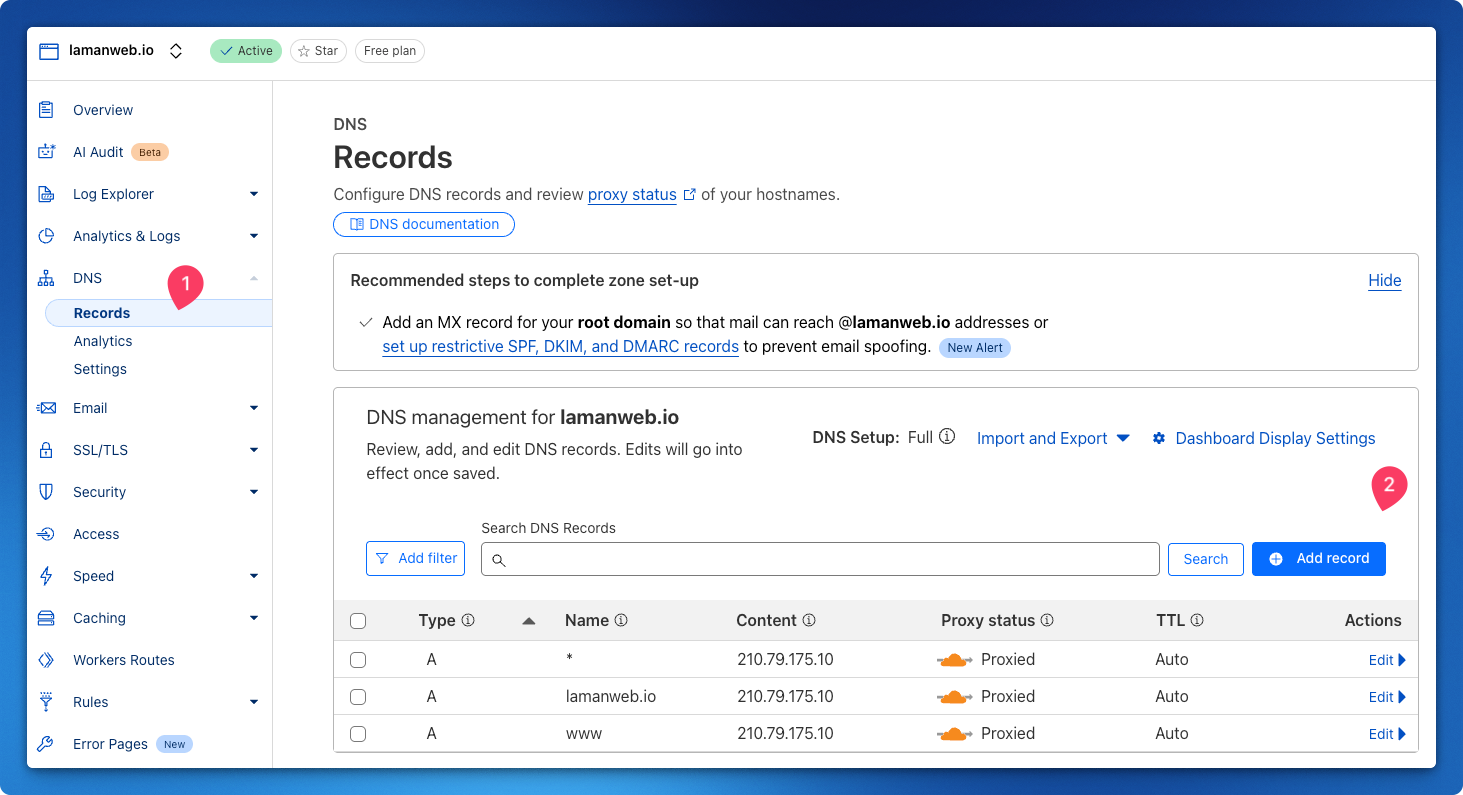The height and width of the screenshot is (795, 1463).
Task: Open the Workers Routes page
Action: [124, 660]
